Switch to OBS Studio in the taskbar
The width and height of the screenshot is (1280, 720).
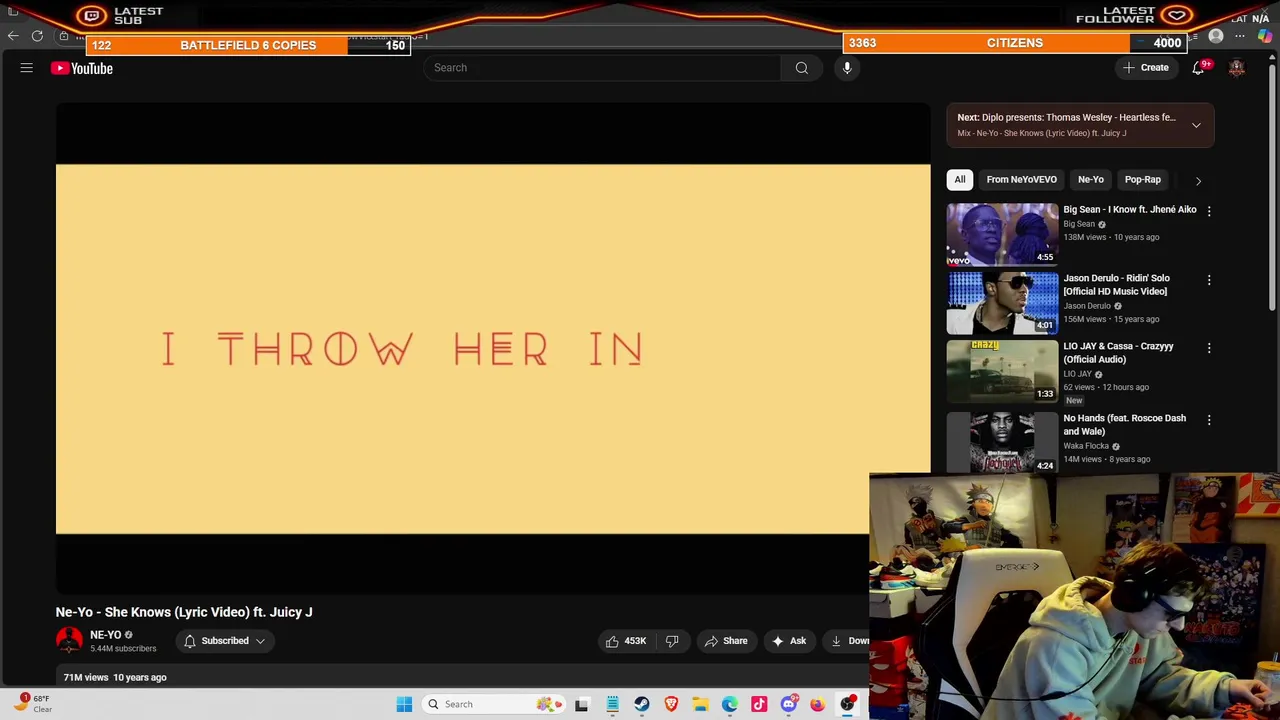coord(848,704)
